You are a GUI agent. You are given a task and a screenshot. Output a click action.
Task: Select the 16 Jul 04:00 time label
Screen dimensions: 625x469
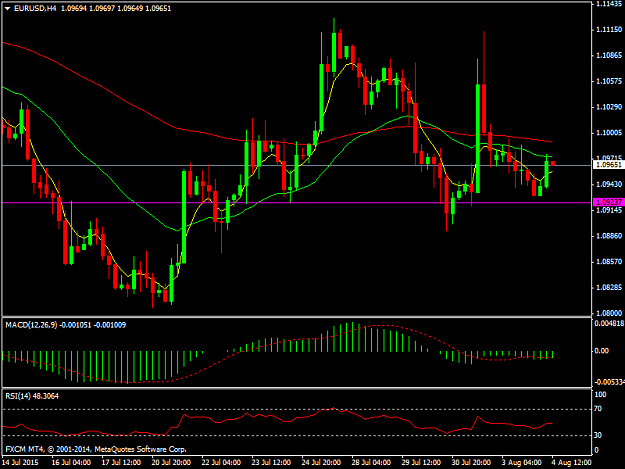(x=71, y=463)
